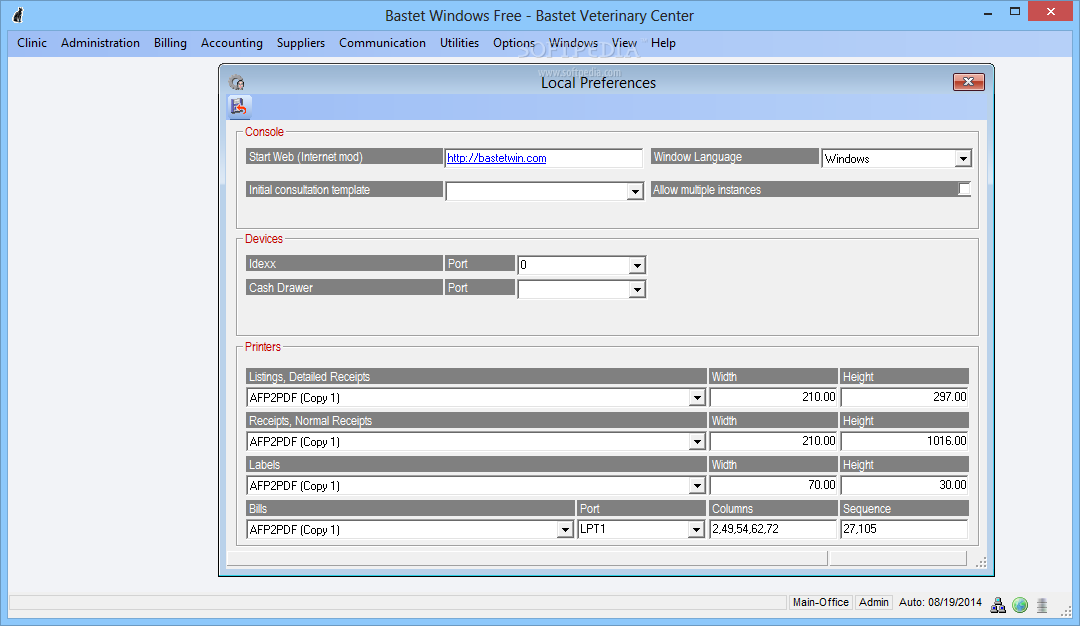
Task: Expand Listings, Detailed Receipts printer dropdown
Action: coord(697,398)
